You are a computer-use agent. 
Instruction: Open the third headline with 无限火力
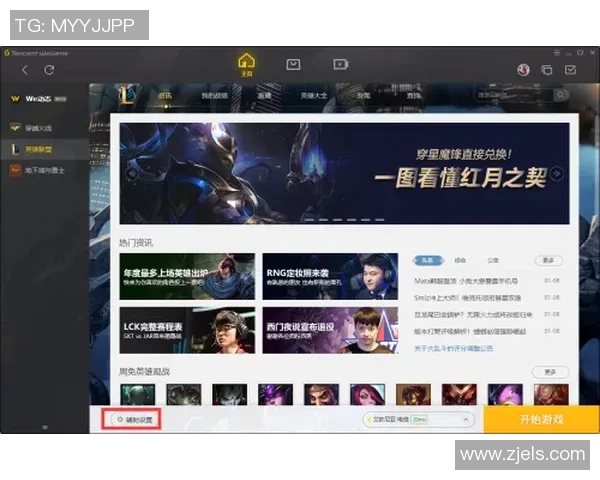click(x=473, y=315)
